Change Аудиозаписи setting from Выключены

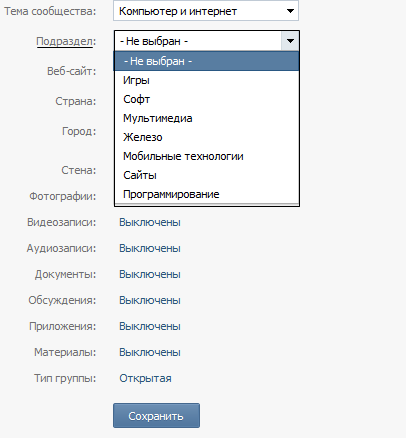pos(150,248)
